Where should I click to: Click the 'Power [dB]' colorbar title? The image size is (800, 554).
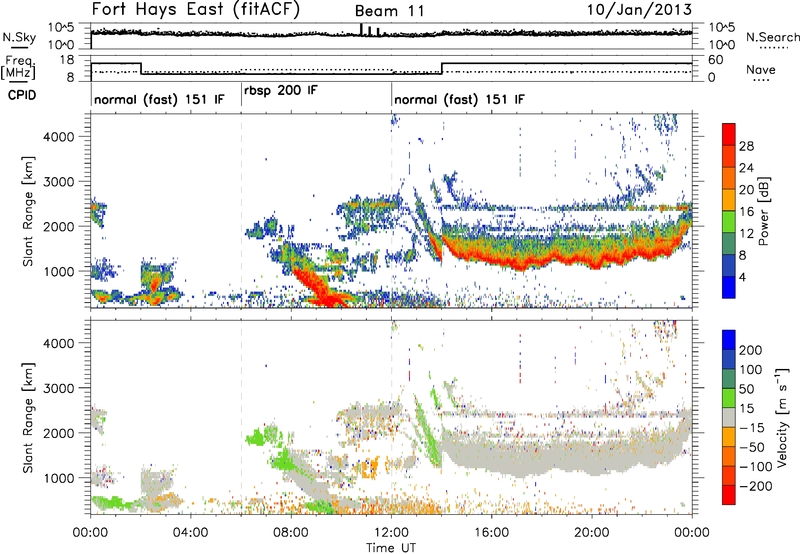pos(764,211)
